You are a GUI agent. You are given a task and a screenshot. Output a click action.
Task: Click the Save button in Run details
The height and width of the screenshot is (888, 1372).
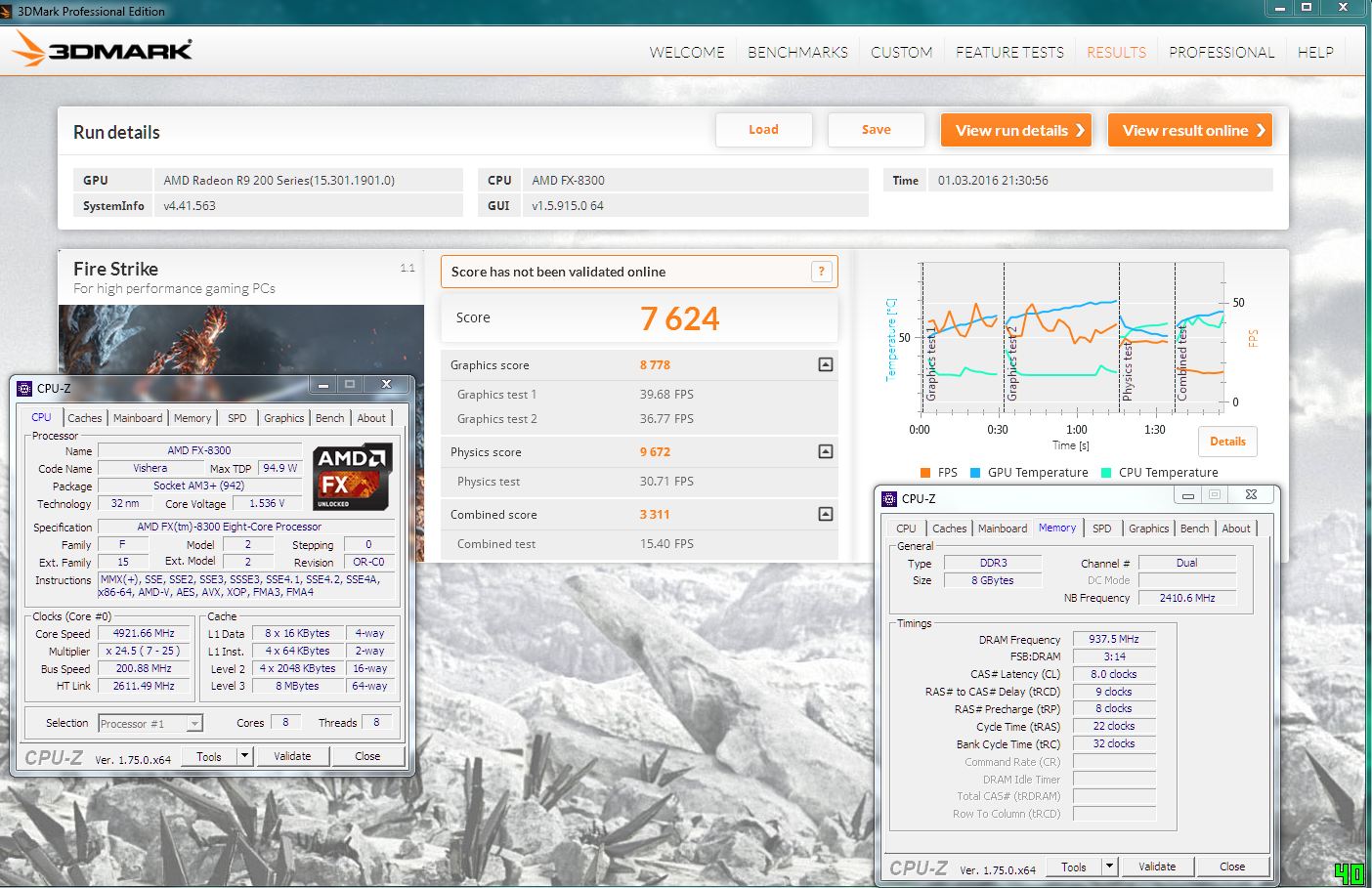click(877, 130)
